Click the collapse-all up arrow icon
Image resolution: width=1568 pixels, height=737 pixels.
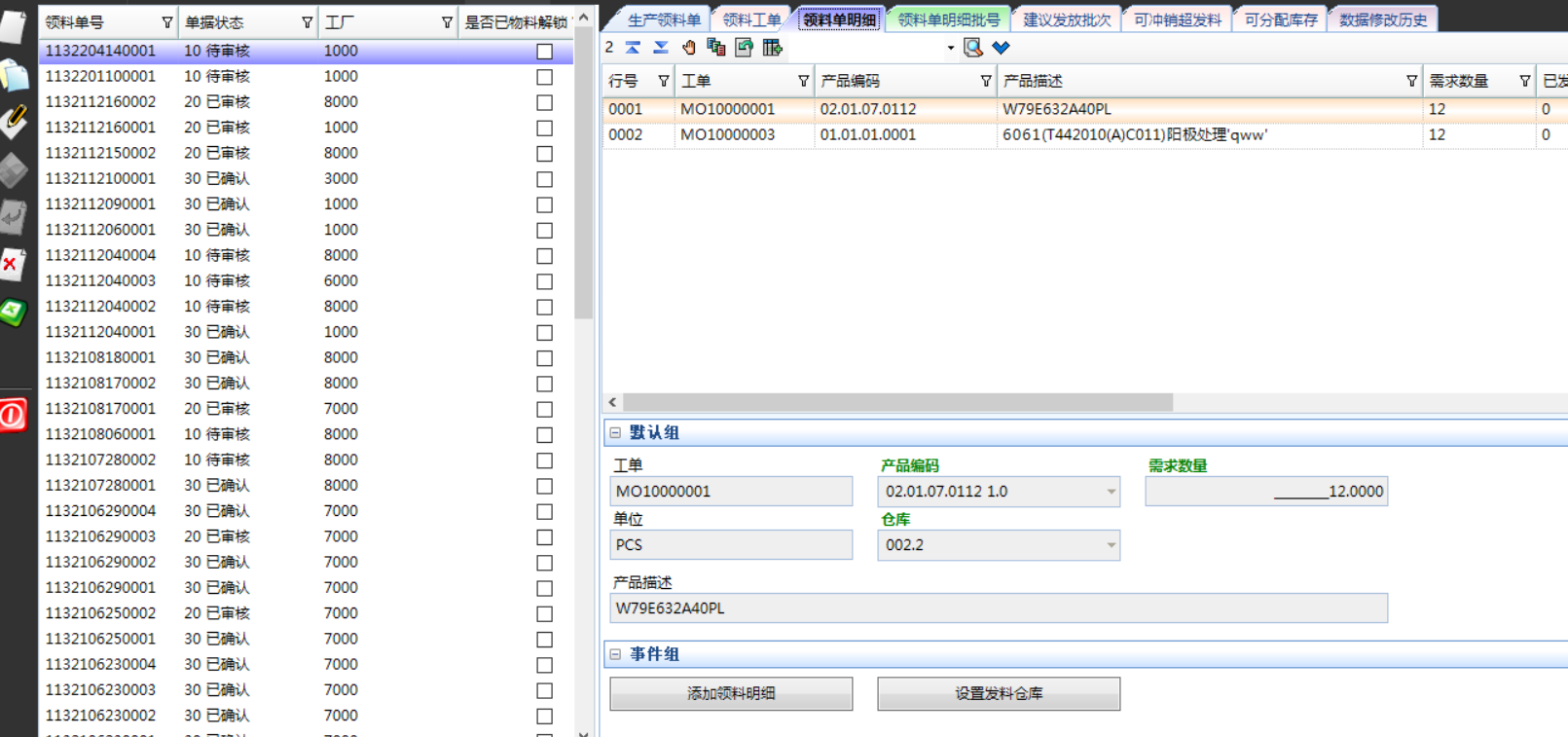pyautogui.click(x=633, y=47)
